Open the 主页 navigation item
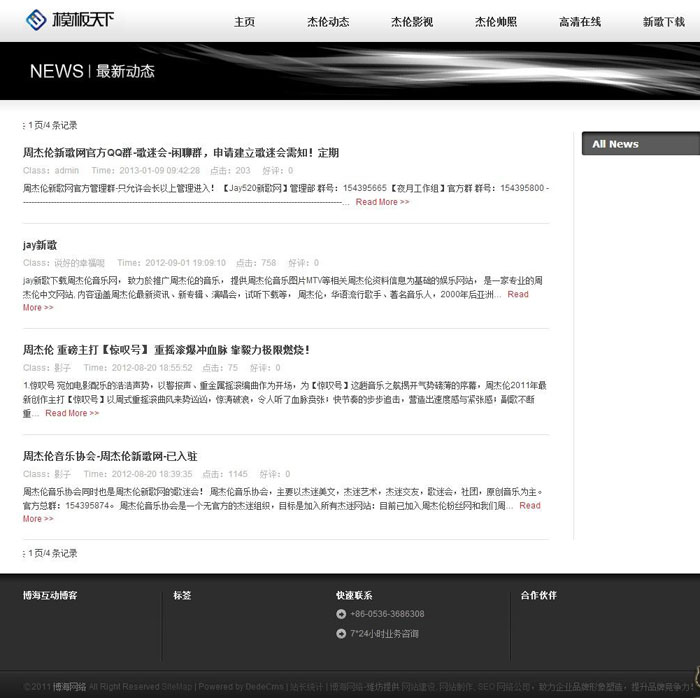This screenshot has height=698, width=700. tap(244, 22)
